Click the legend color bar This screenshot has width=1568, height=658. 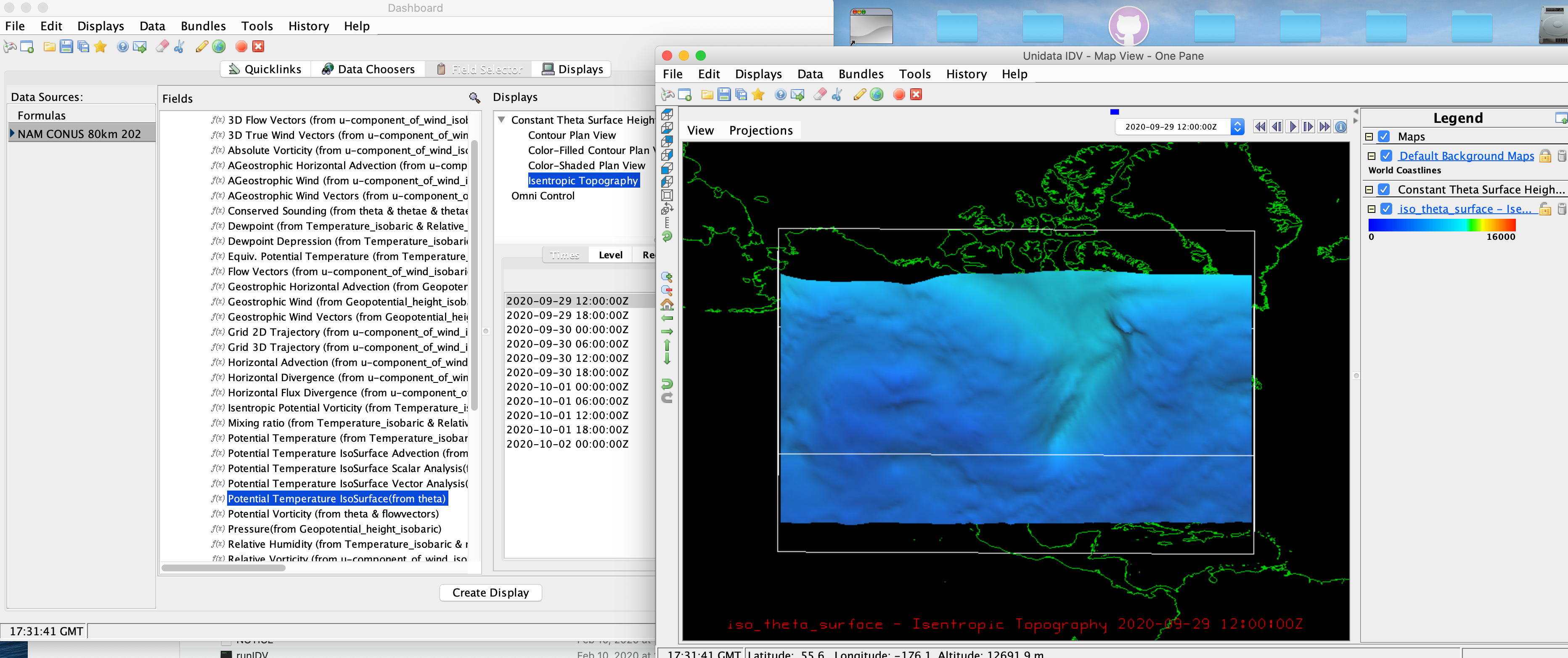click(x=1441, y=225)
